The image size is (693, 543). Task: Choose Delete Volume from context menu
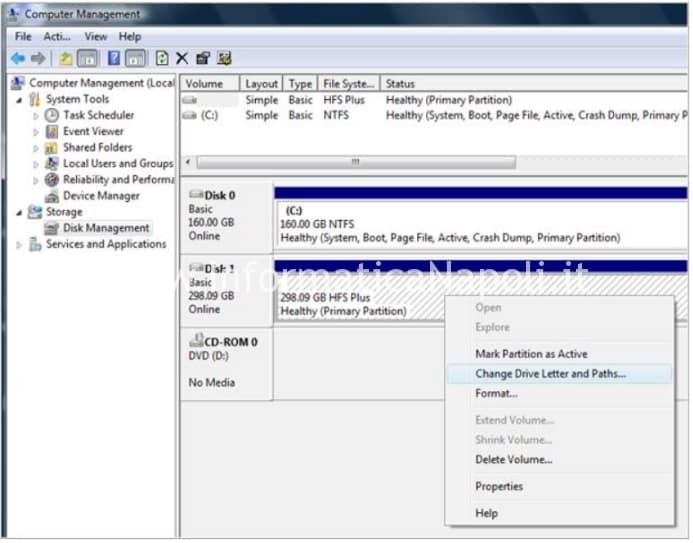point(560,460)
